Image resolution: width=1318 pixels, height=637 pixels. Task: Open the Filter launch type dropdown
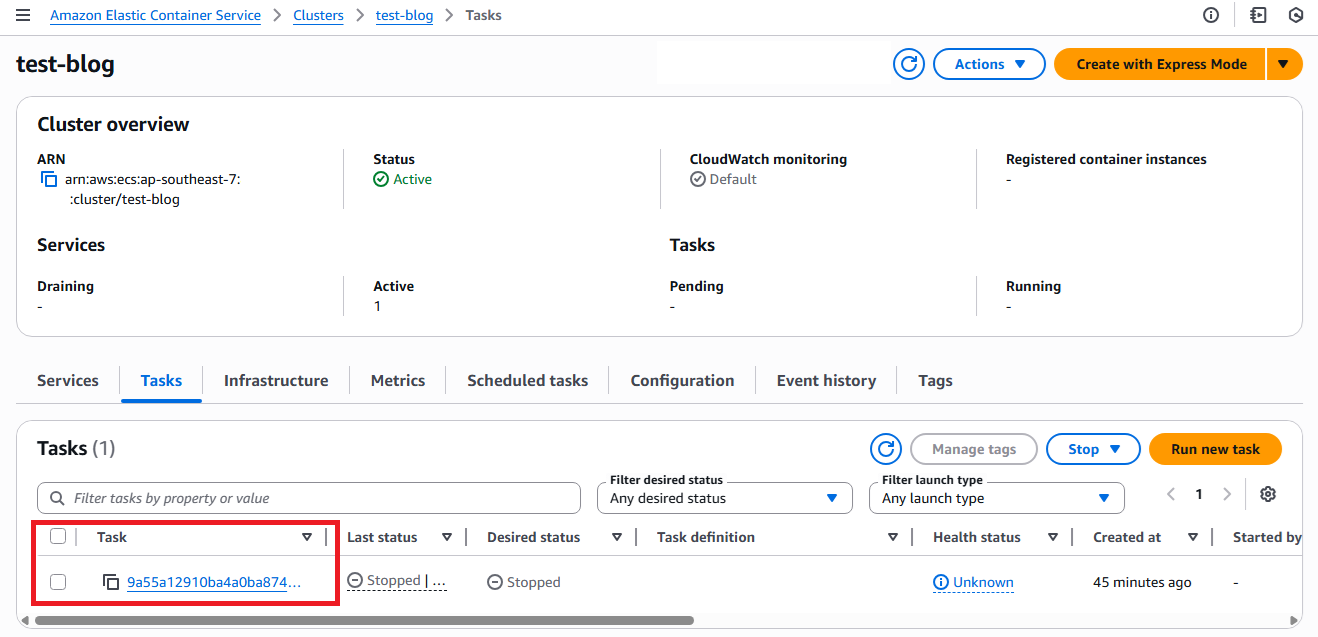click(x=996, y=498)
